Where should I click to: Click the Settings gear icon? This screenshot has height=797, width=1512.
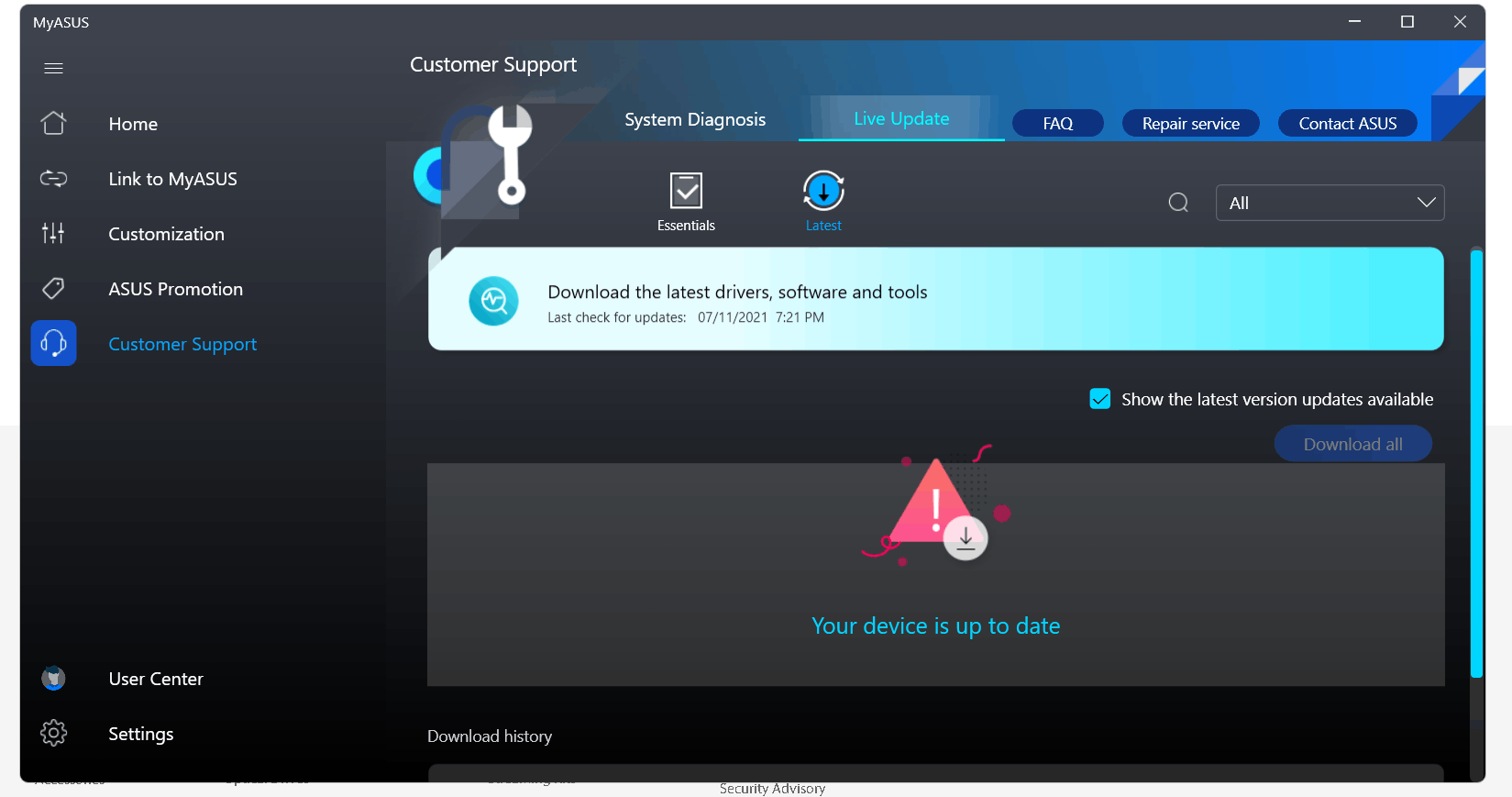[53, 733]
